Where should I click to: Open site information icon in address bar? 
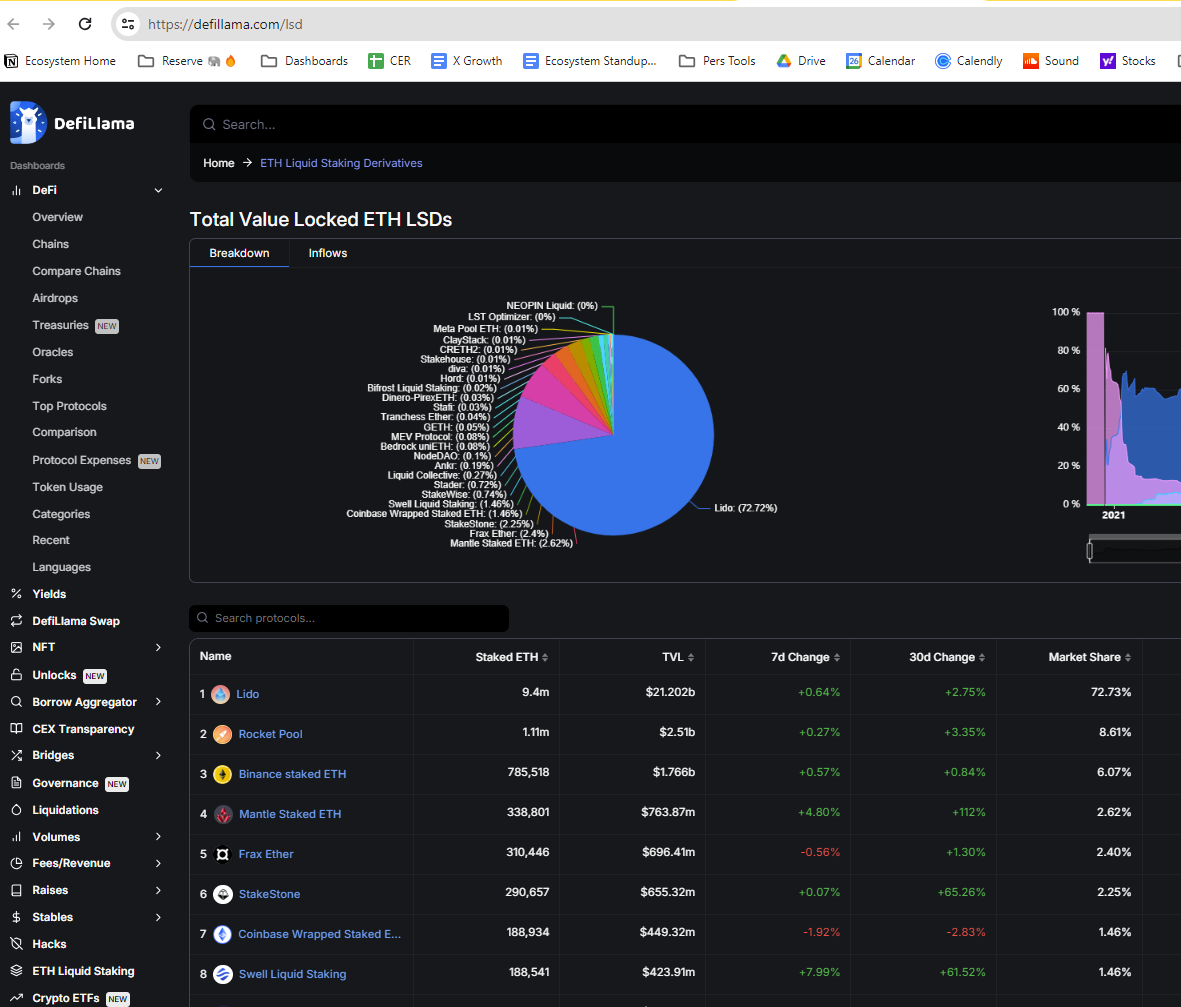tap(128, 24)
